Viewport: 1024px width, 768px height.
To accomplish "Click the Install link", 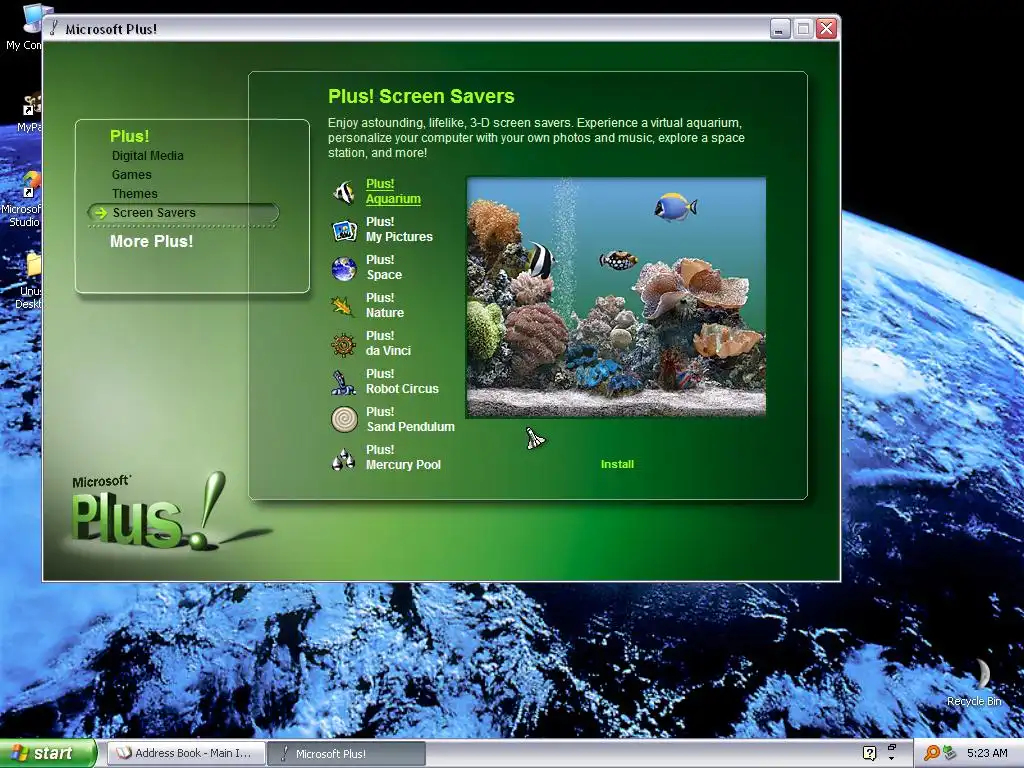I will click(x=617, y=464).
